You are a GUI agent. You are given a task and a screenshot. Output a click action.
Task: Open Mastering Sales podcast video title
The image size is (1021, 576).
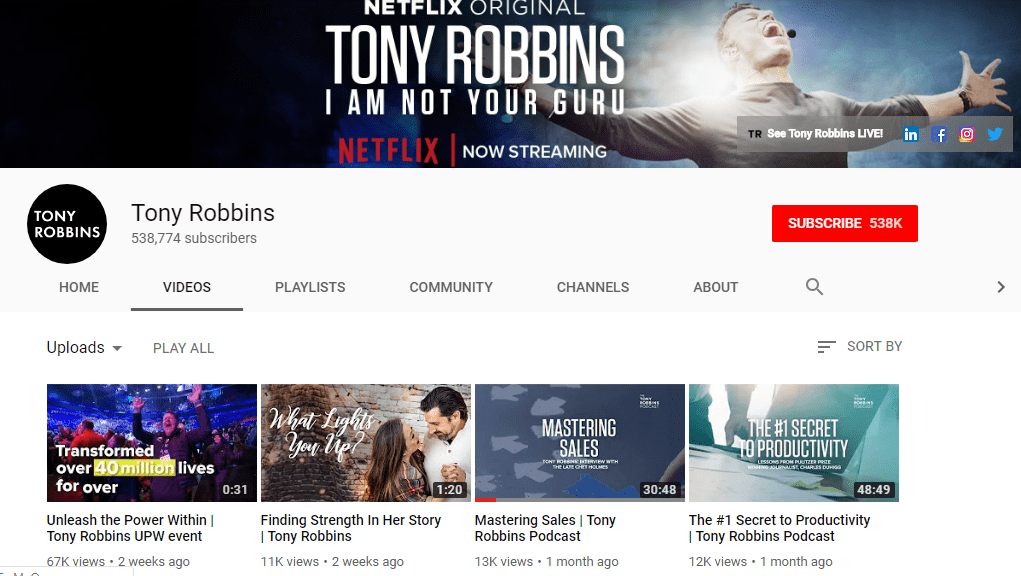point(545,528)
